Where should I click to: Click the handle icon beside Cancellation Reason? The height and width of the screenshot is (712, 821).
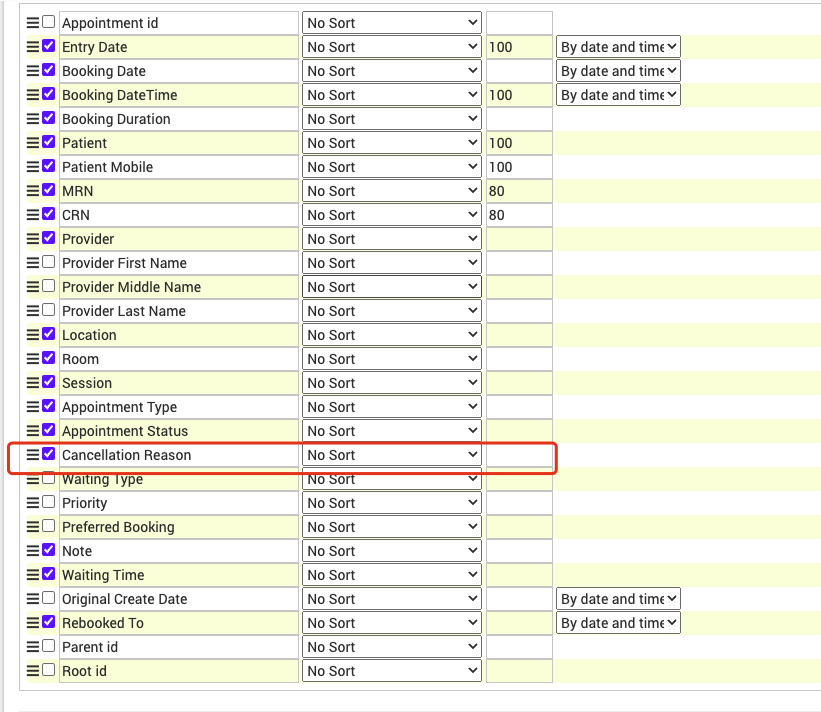click(33, 455)
